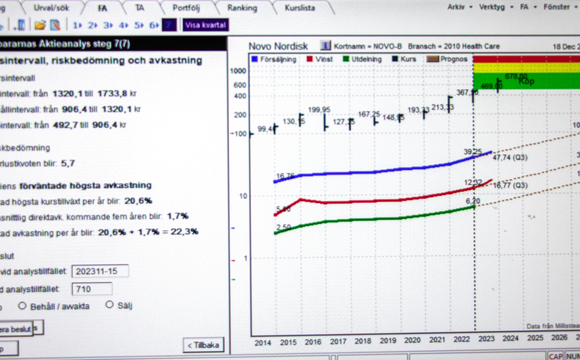This screenshot has height=360, width=580.
Task: Go to analysis step 1
Action: 77,25
